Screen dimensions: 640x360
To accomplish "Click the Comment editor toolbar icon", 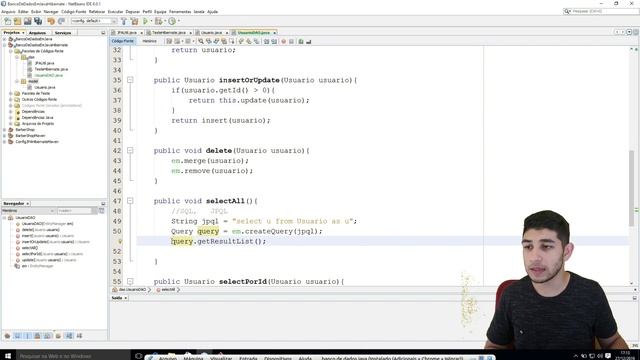I will point(301,41).
